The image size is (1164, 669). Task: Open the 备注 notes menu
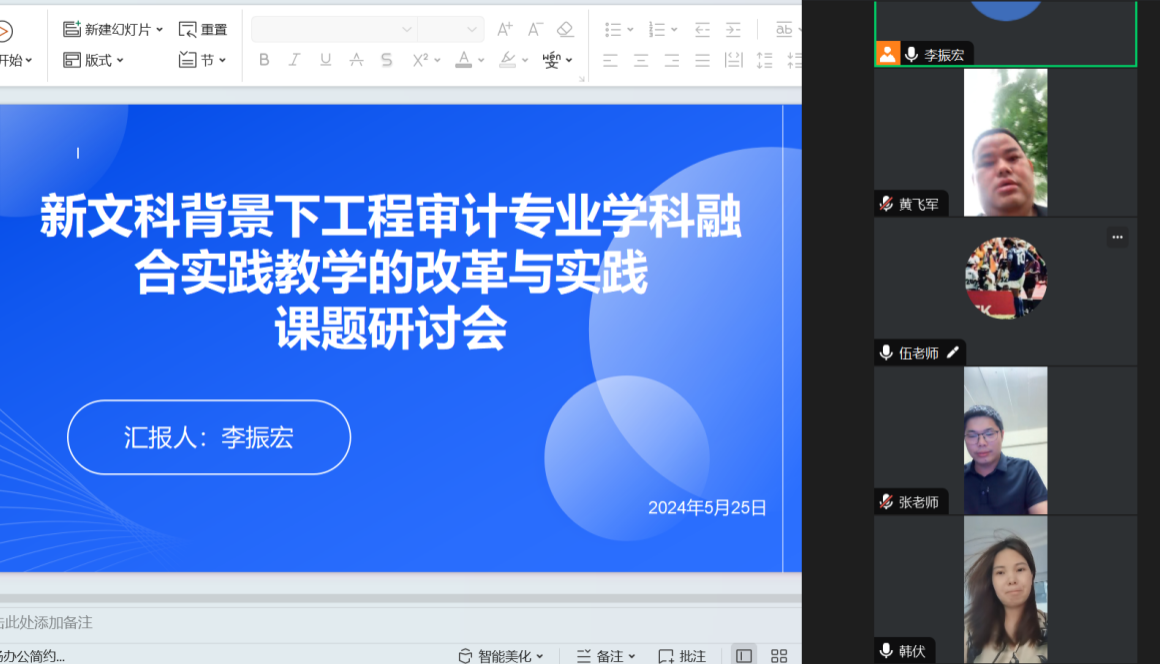click(x=607, y=656)
